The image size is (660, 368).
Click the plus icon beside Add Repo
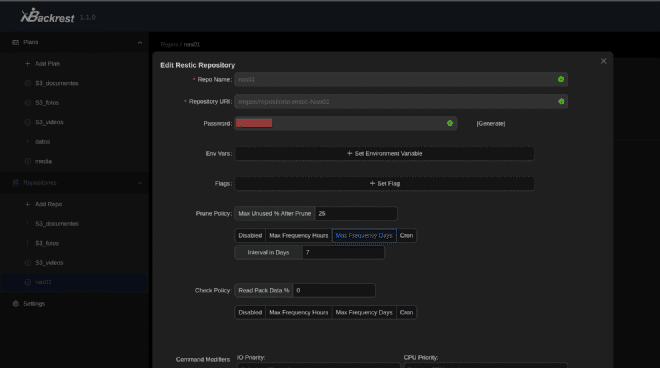27,204
